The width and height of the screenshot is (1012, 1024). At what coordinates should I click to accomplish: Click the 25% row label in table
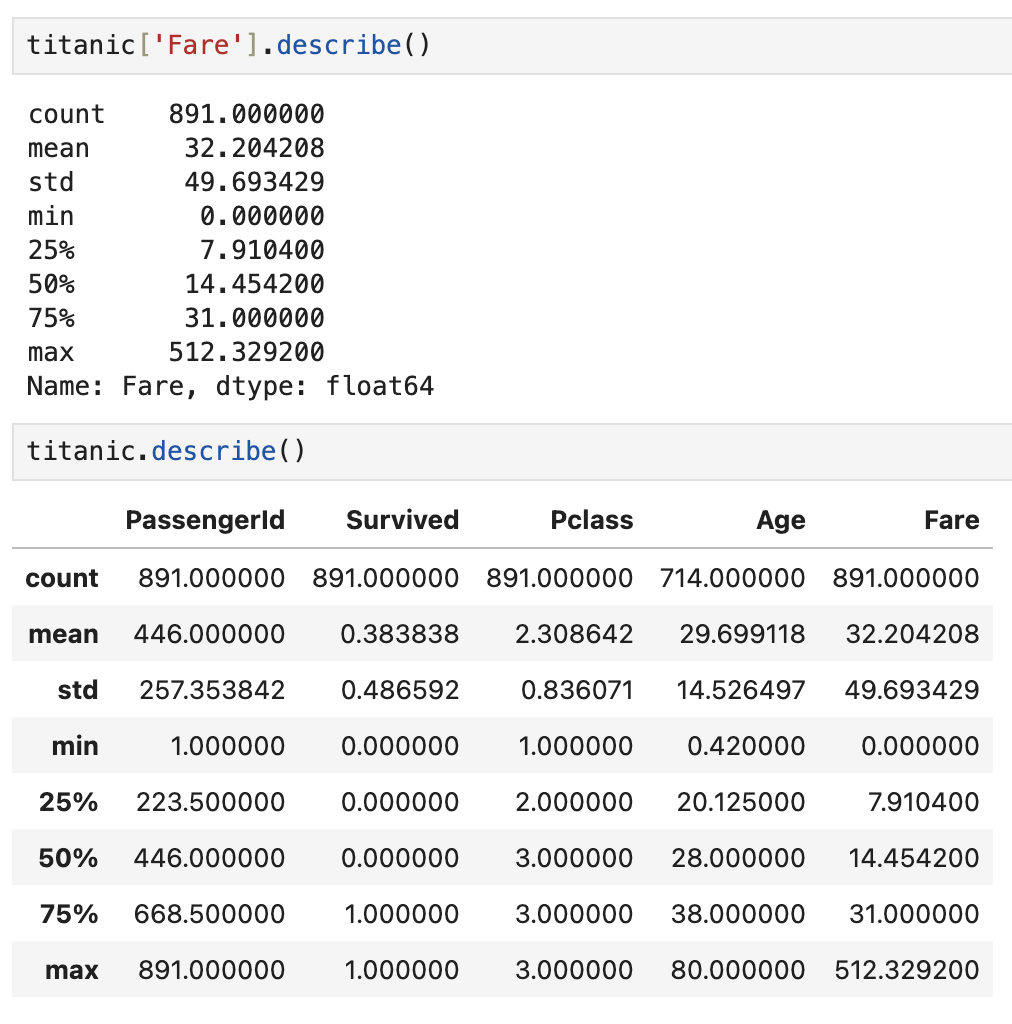(x=69, y=802)
